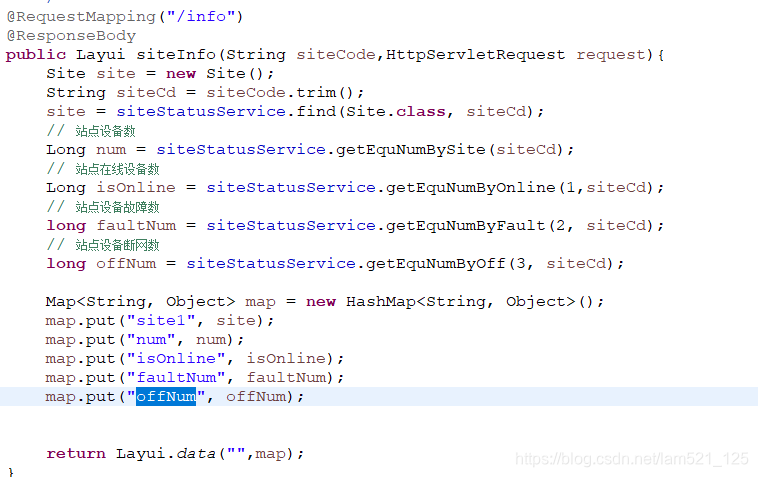Click the Map<String, Object> declaration type

pos(140,302)
